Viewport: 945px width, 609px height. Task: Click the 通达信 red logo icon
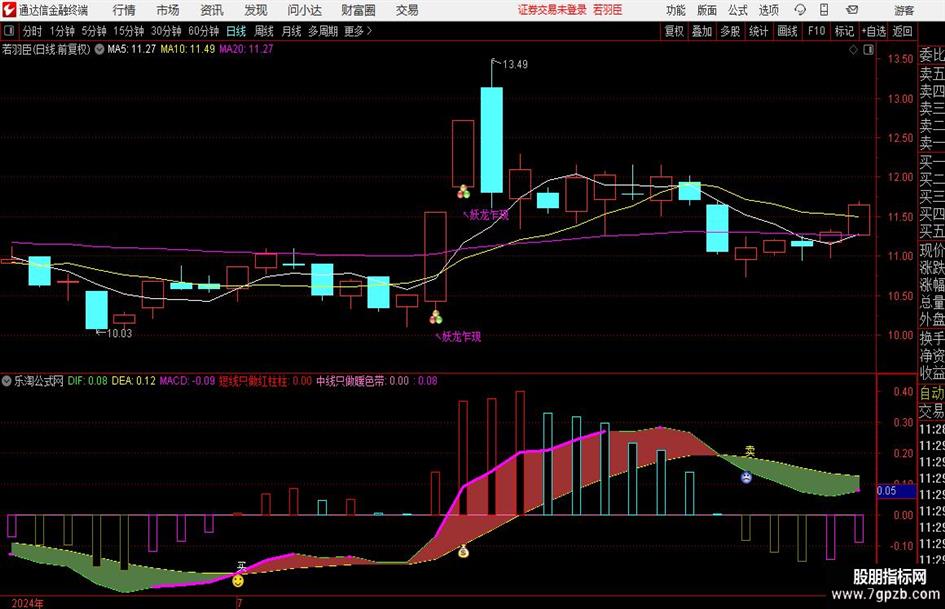pos(8,10)
